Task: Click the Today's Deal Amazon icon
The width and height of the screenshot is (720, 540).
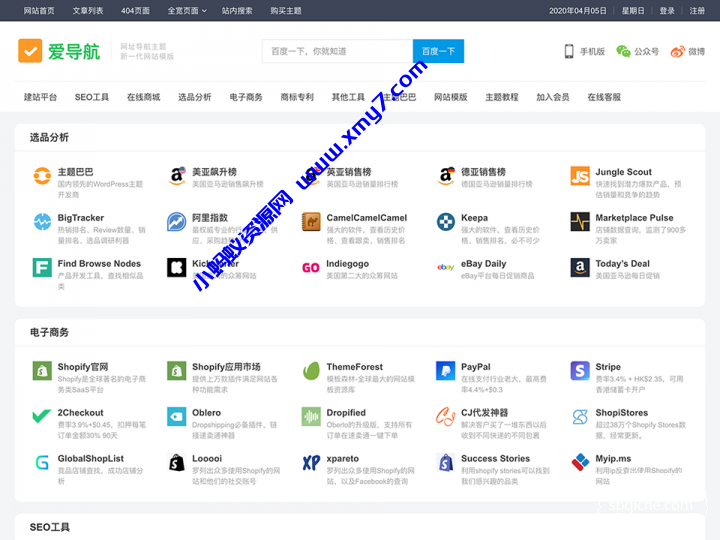Action: 580,268
